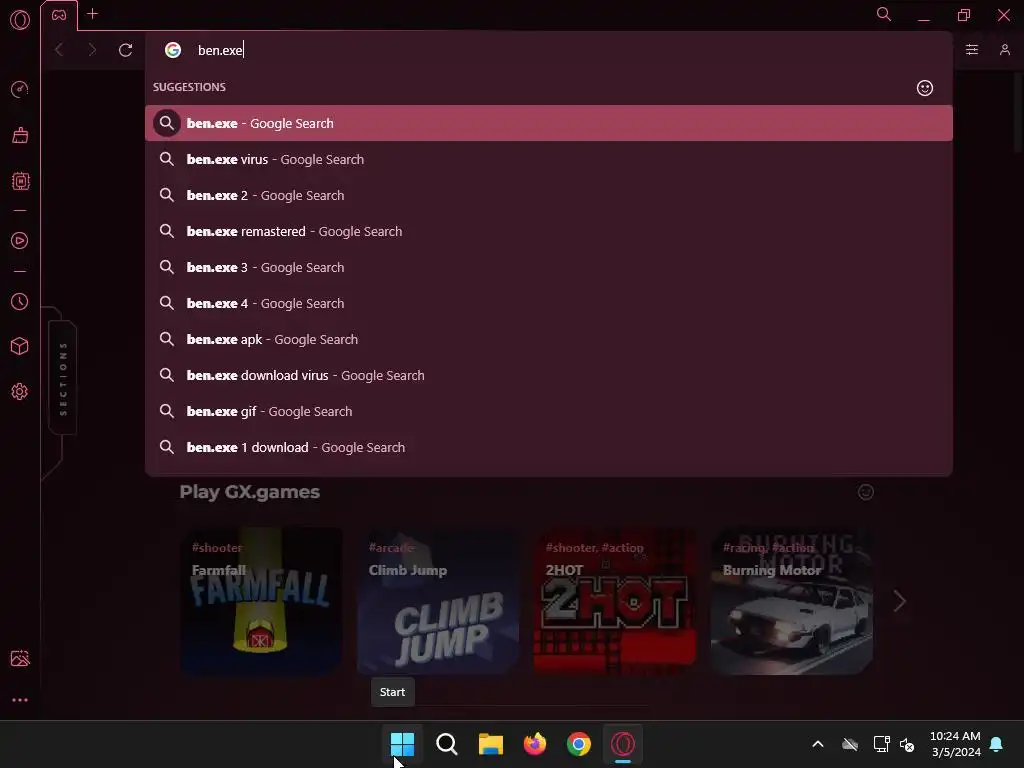Open the Windows Start button
Image resolution: width=1024 pixels, height=768 pixels.
pyautogui.click(x=402, y=744)
